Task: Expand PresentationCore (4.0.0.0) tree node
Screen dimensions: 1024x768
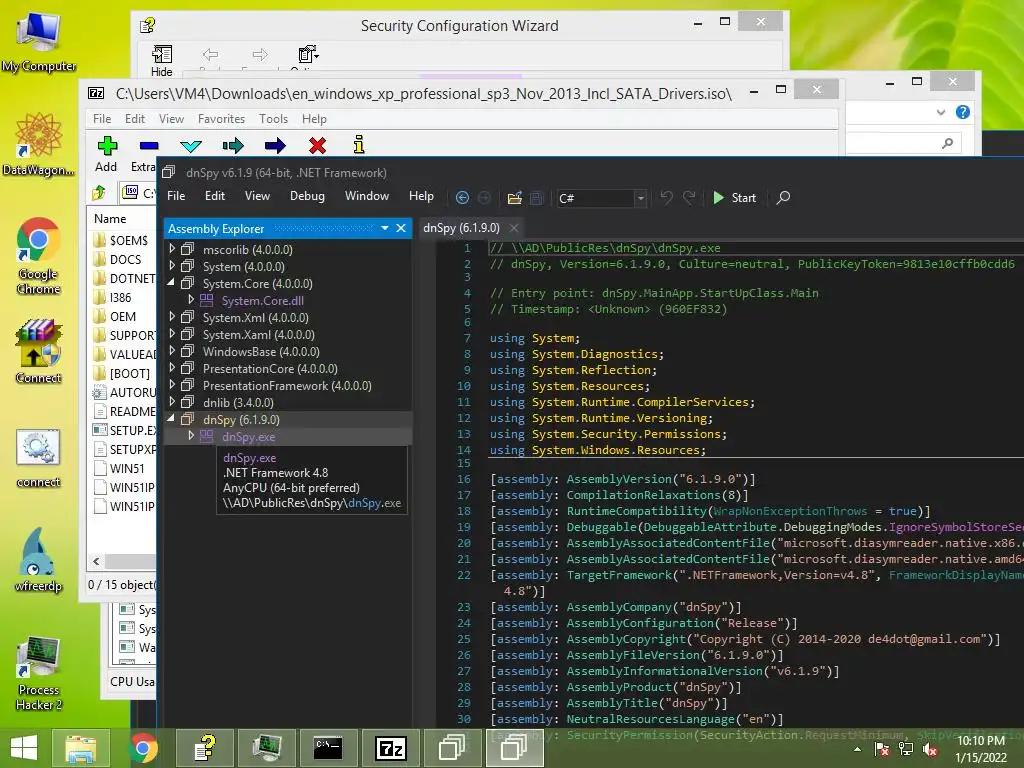Action: [x=172, y=368]
